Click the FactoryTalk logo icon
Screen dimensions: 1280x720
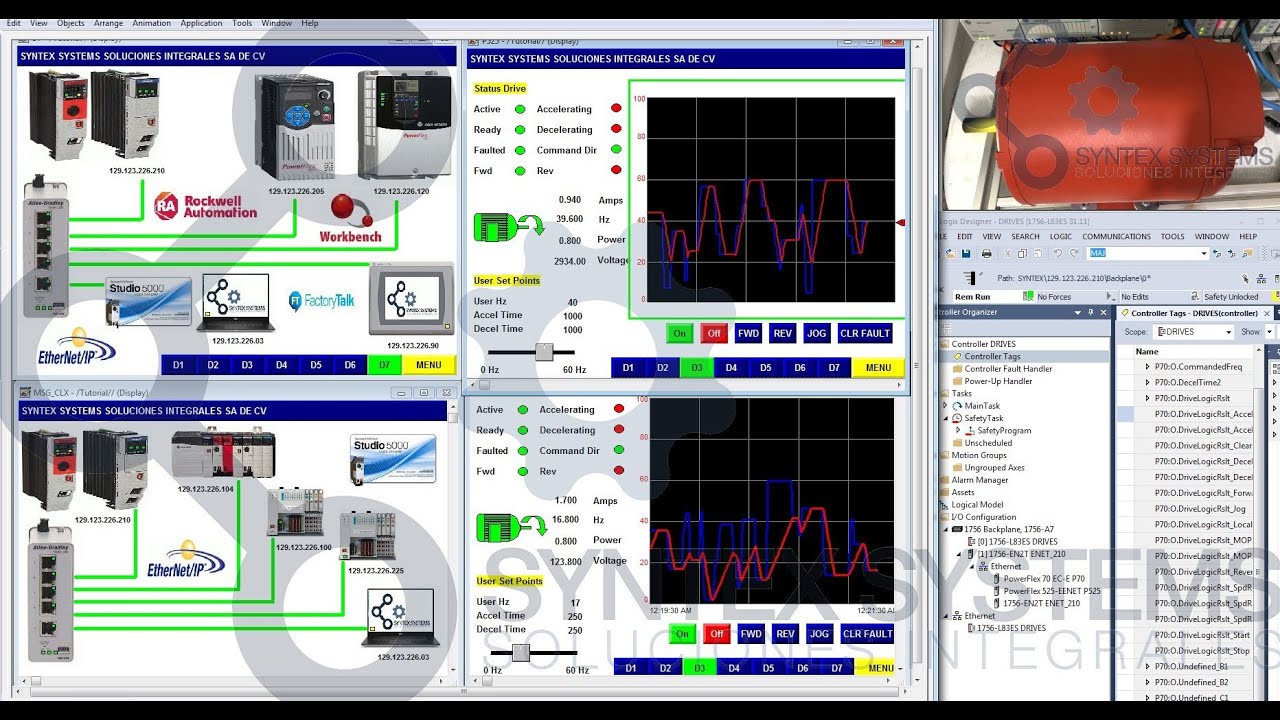[321, 300]
